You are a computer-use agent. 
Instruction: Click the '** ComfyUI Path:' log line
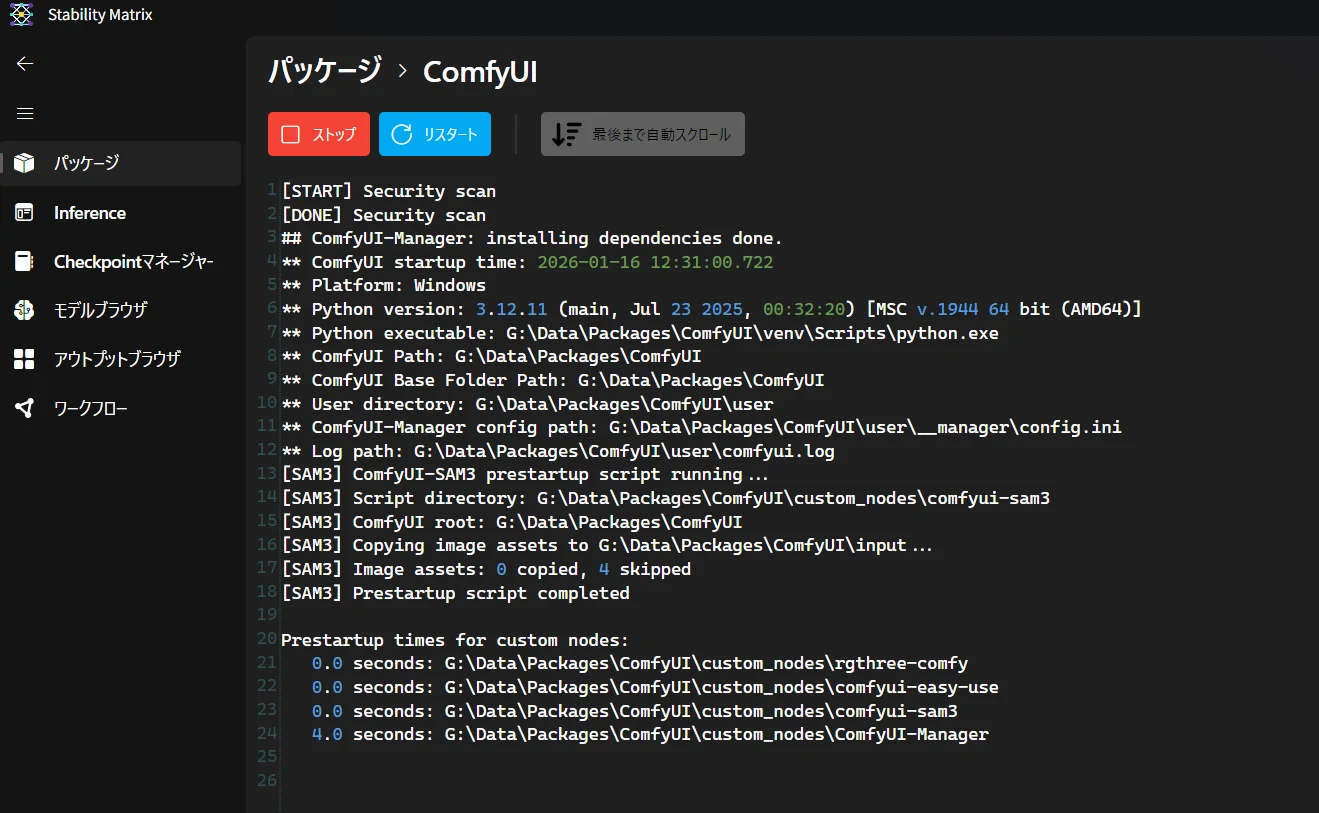click(x=491, y=357)
